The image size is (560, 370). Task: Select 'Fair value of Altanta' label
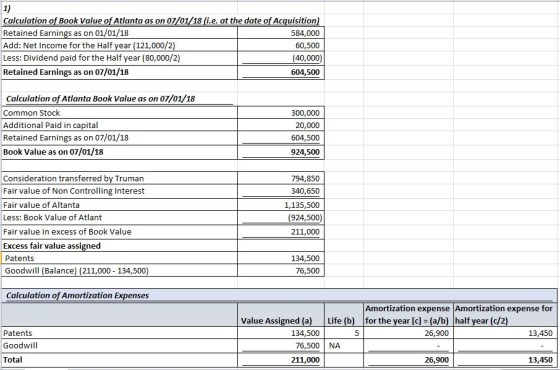point(120,205)
